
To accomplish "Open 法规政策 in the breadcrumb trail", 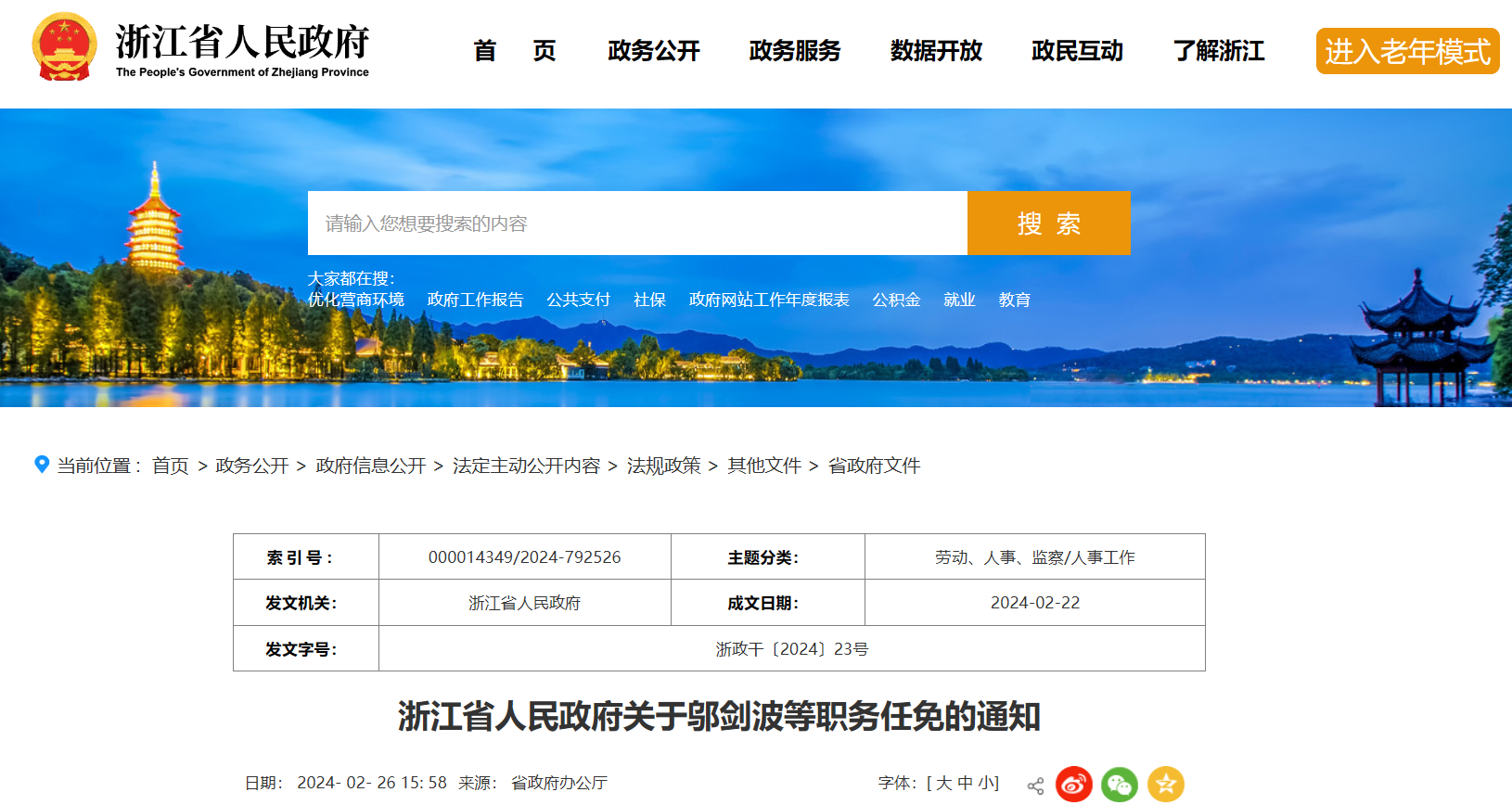I will click(663, 466).
